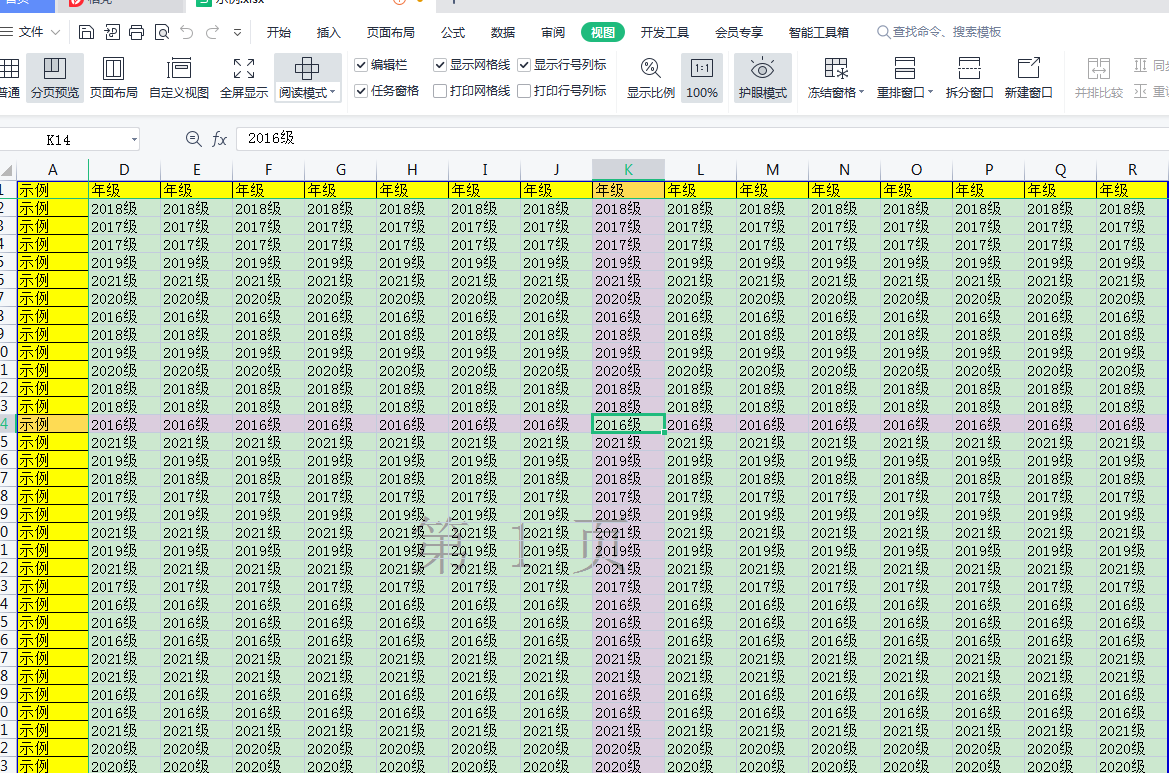Open the 审阅 ribbon tab
1169x773 pixels.
tap(553, 32)
